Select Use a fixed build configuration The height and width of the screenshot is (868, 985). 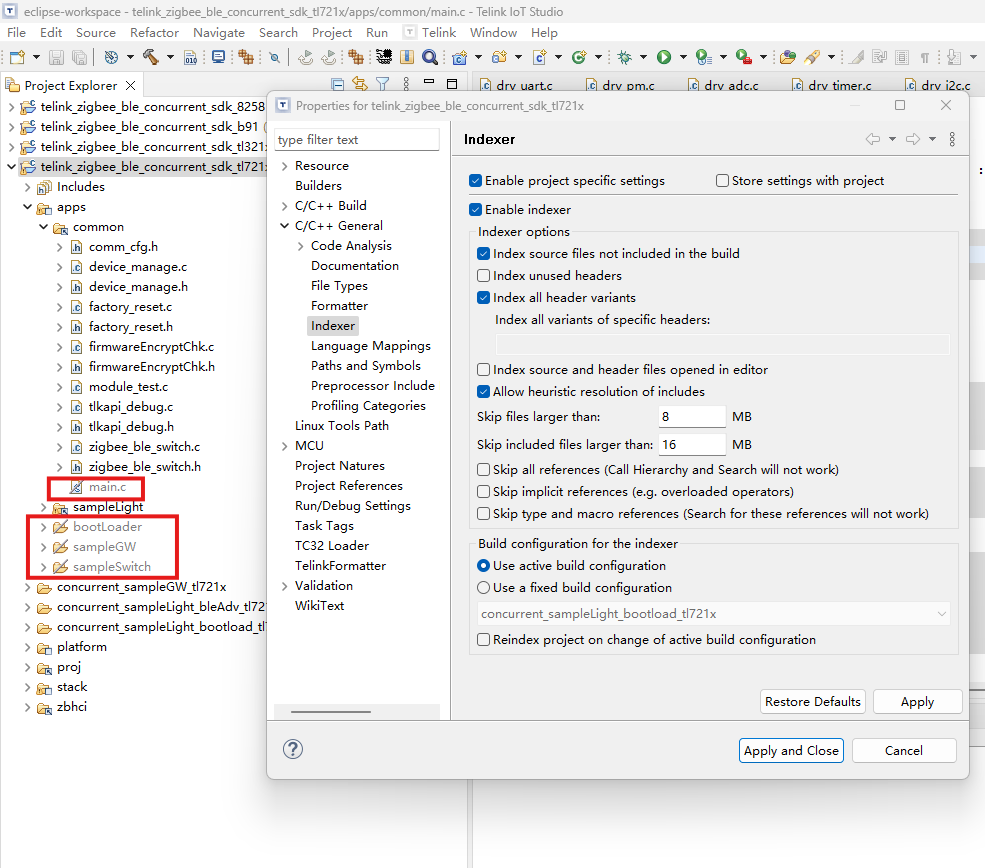(484, 588)
